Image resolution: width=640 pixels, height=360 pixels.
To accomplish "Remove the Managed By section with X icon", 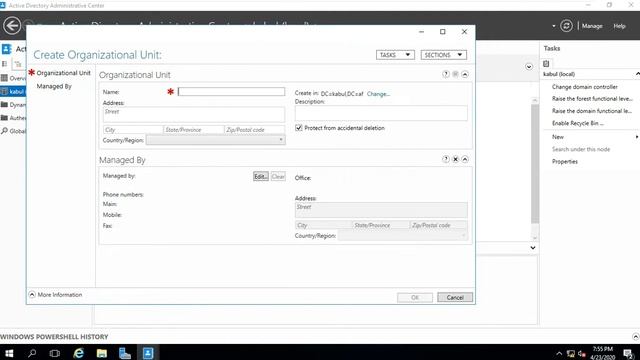I will (x=456, y=159).
